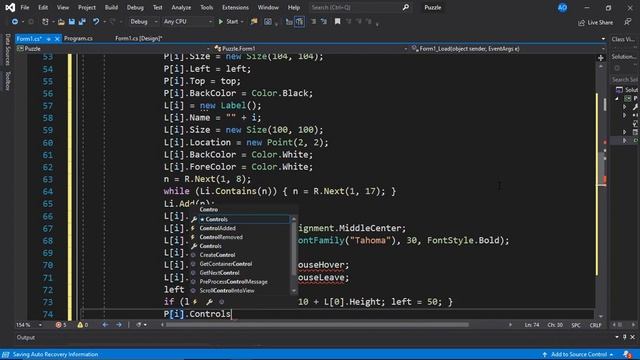The height and width of the screenshot is (360, 640).
Task: Click the SPC indentation indicator
Action: pos(576,325)
